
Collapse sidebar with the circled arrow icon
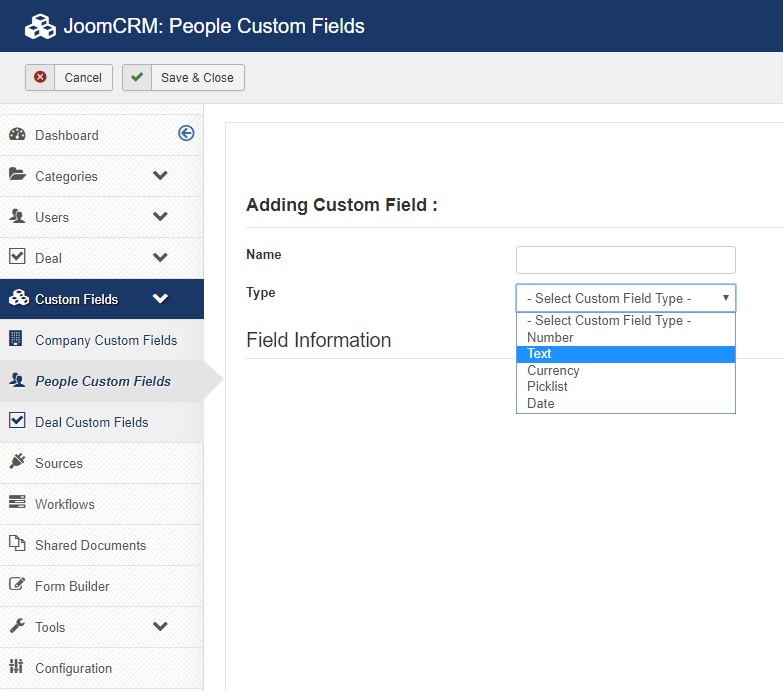pyautogui.click(x=186, y=133)
